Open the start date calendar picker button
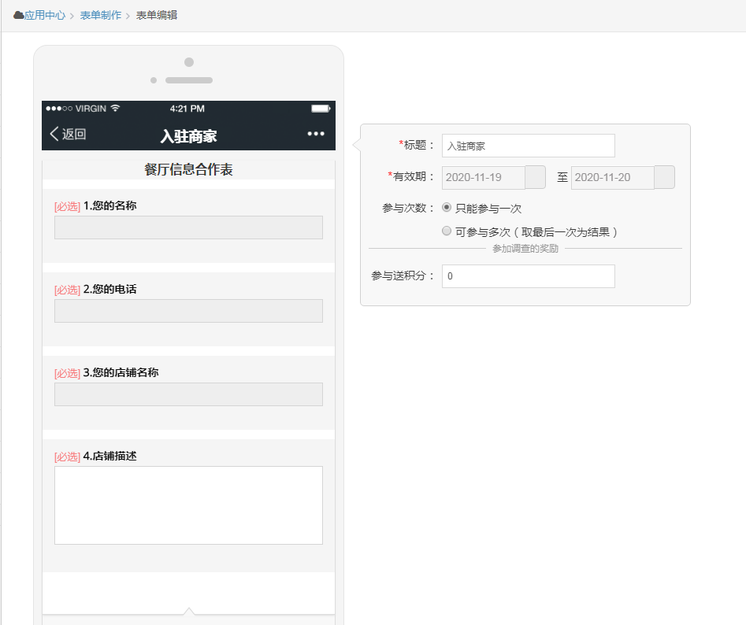The image size is (746, 625). pyautogui.click(x=535, y=177)
